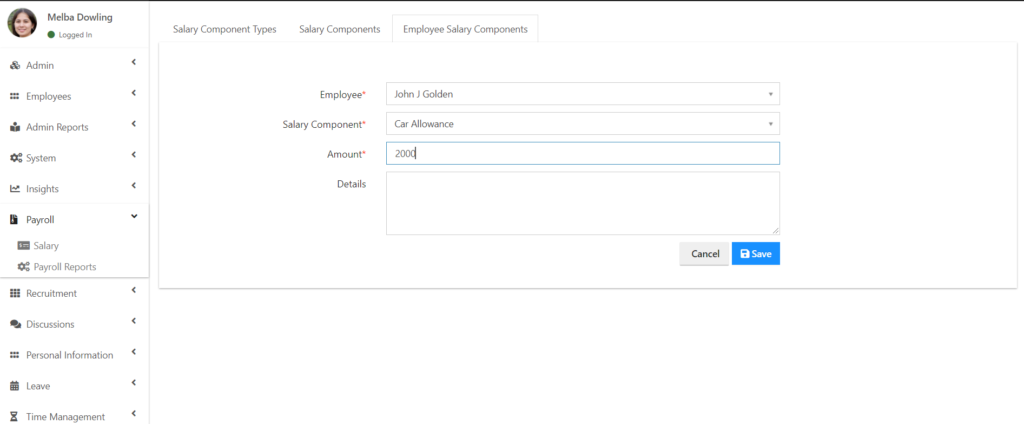Screen dimensions: 1024x424
Task: Click the Leave calendar icon
Action: pos(15,386)
